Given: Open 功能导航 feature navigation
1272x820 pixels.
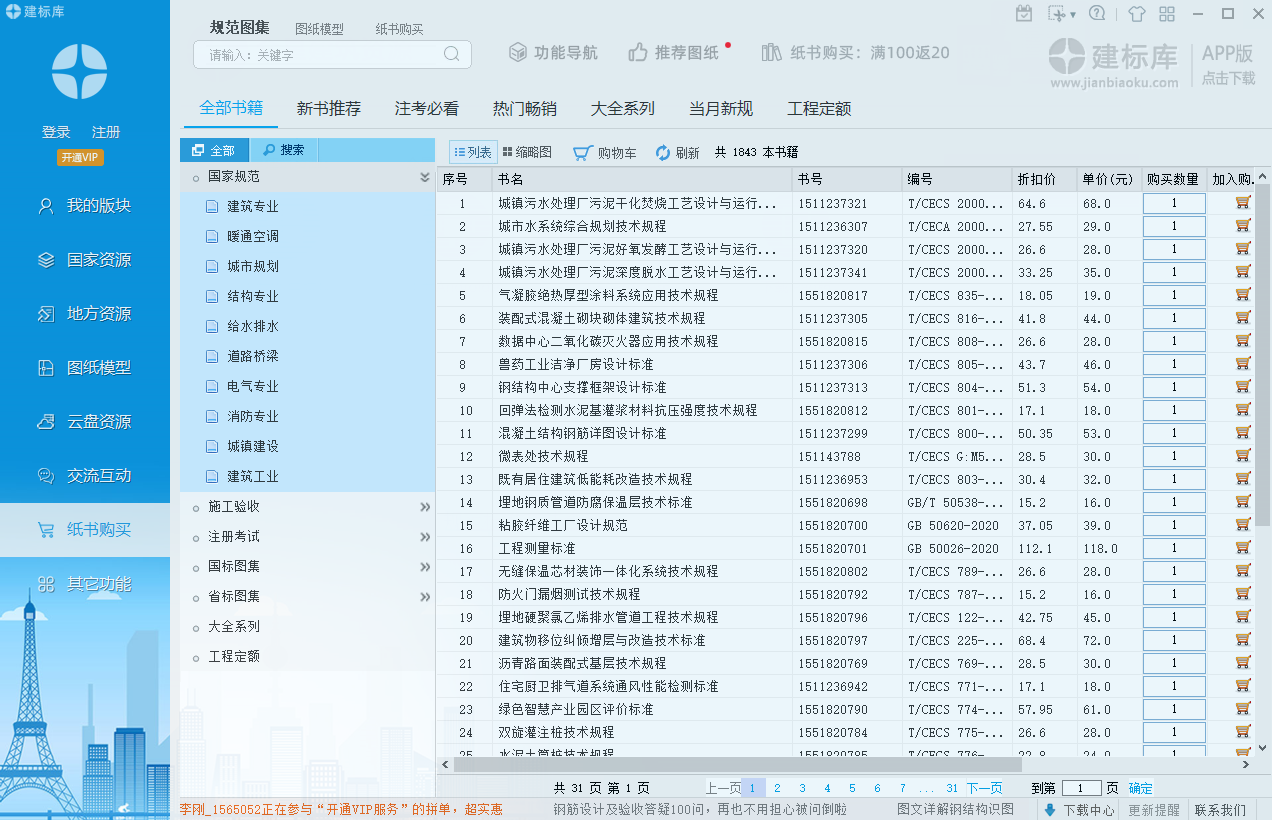Looking at the screenshot, I should (x=553, y=53).
